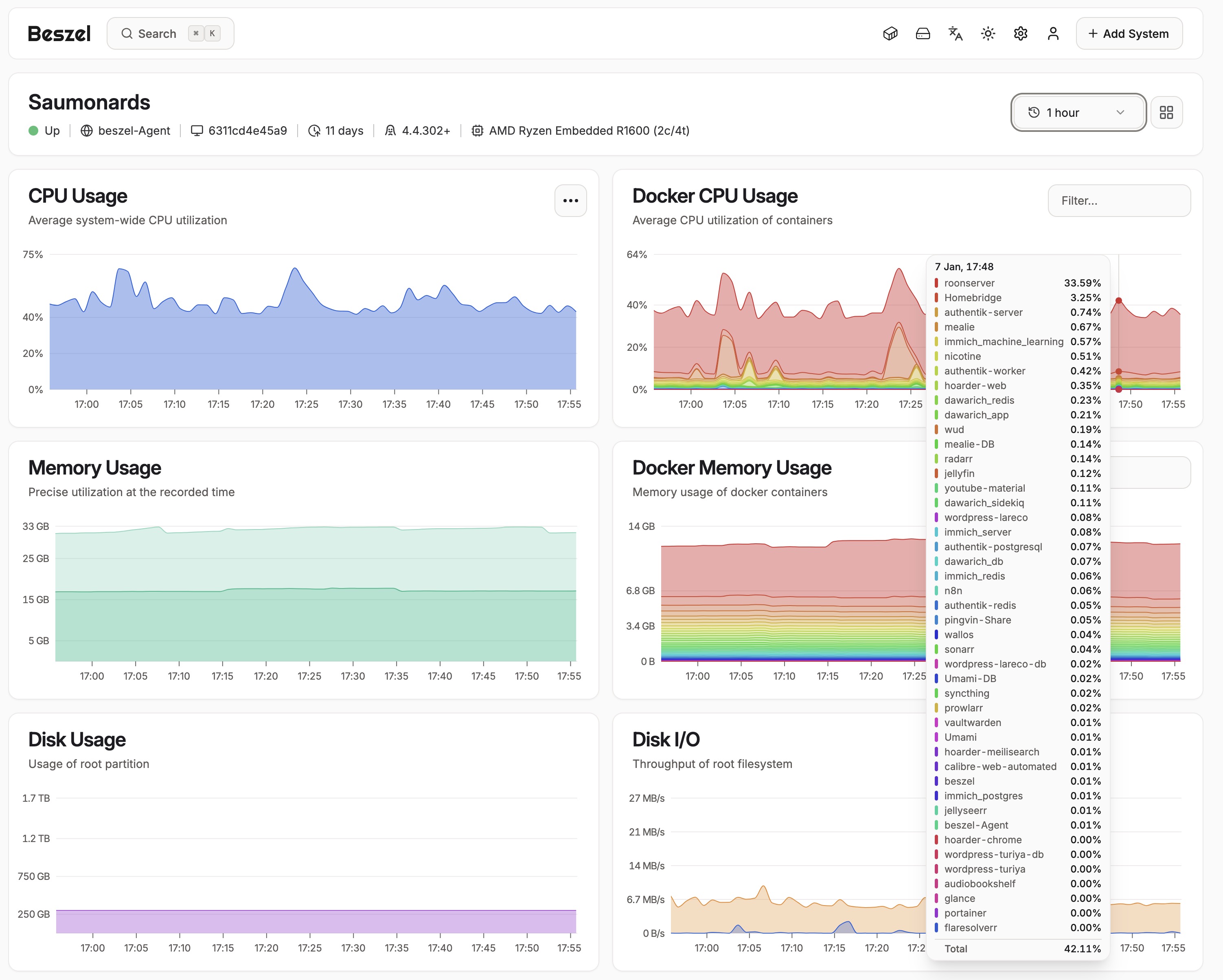Click the Add System button
This screenshot has width=1223, height=980.
point(1129,33)
